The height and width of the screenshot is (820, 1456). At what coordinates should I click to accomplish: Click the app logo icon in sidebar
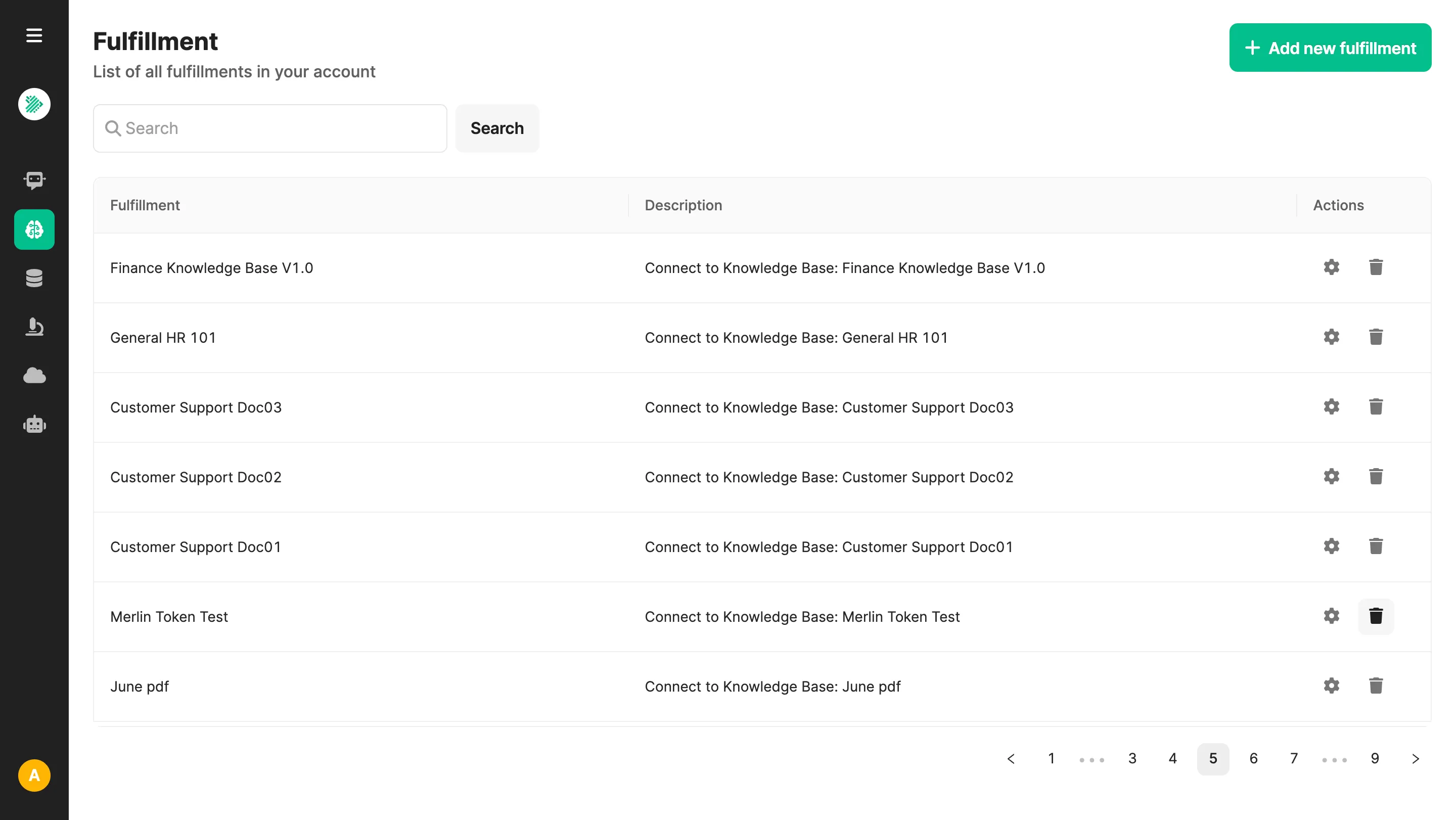pyautogui.click(x=34, y=104)
